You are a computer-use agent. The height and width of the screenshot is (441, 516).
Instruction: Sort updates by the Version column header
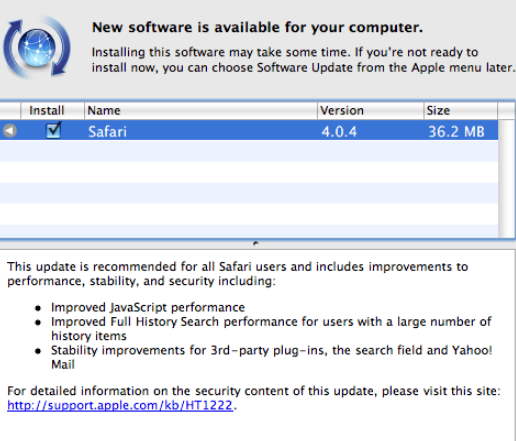370,110
